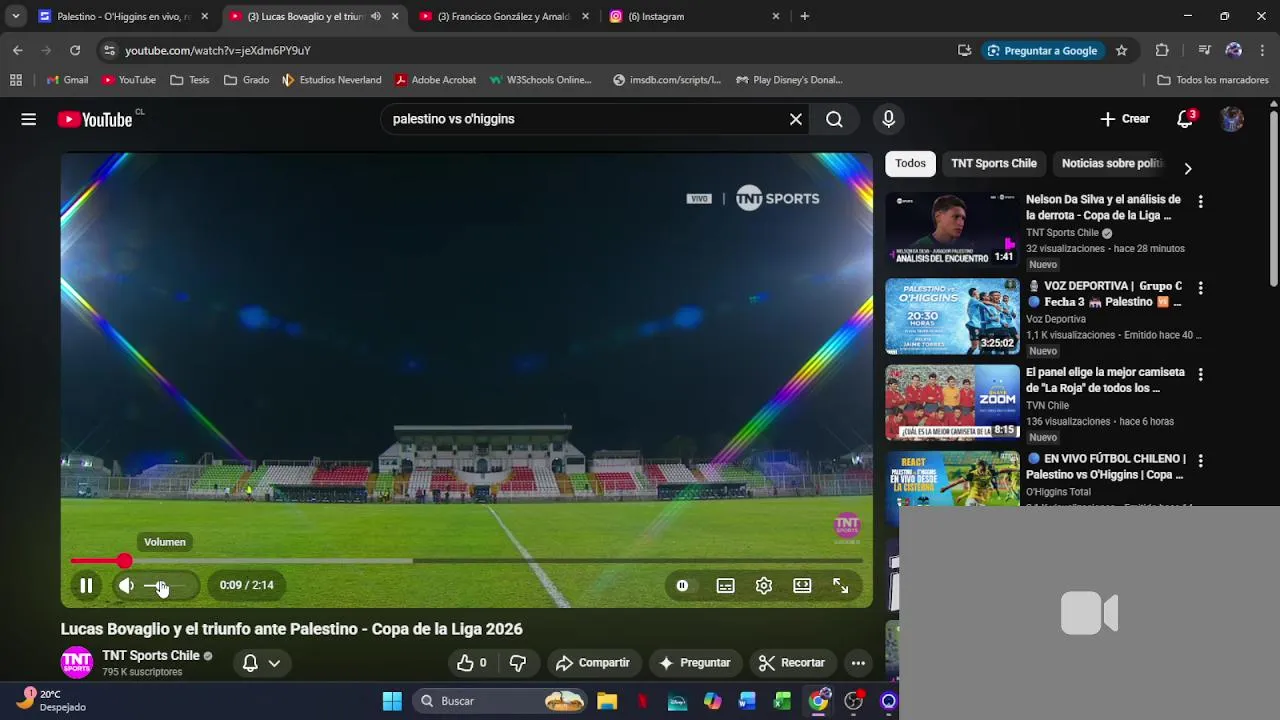Open the browser extensions puzzle icon
The height and width of the screenshot is (720, 1280).
[x=1162, y=50]
